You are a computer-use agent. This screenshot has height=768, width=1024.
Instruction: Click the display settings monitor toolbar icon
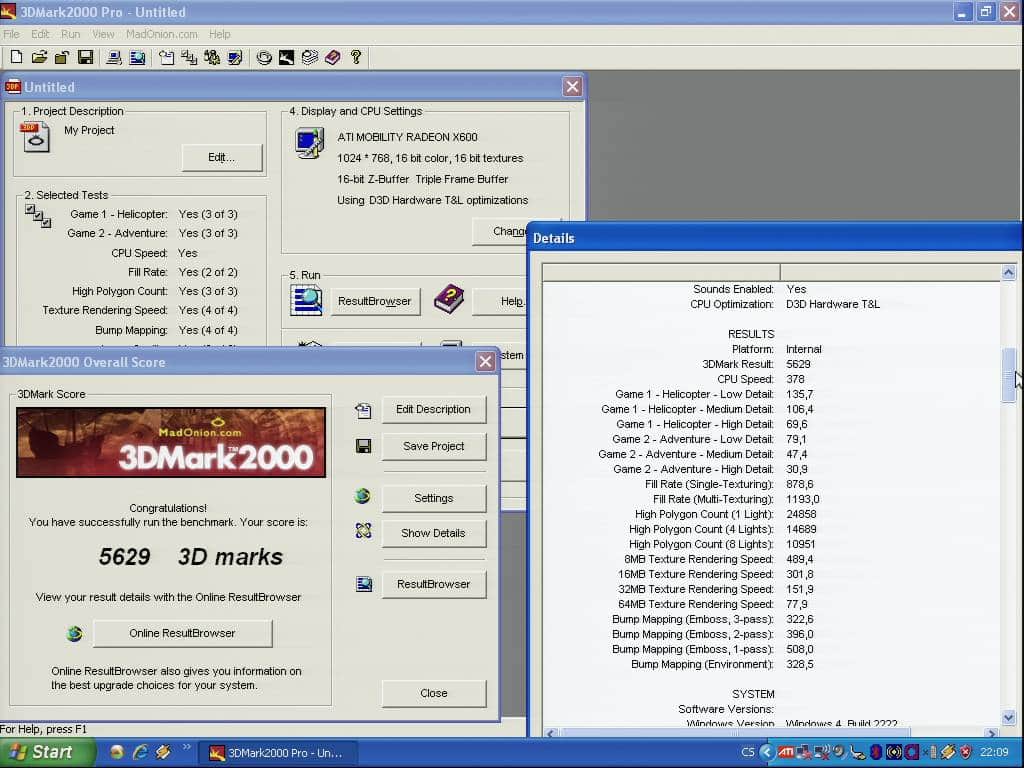[235, 57]
